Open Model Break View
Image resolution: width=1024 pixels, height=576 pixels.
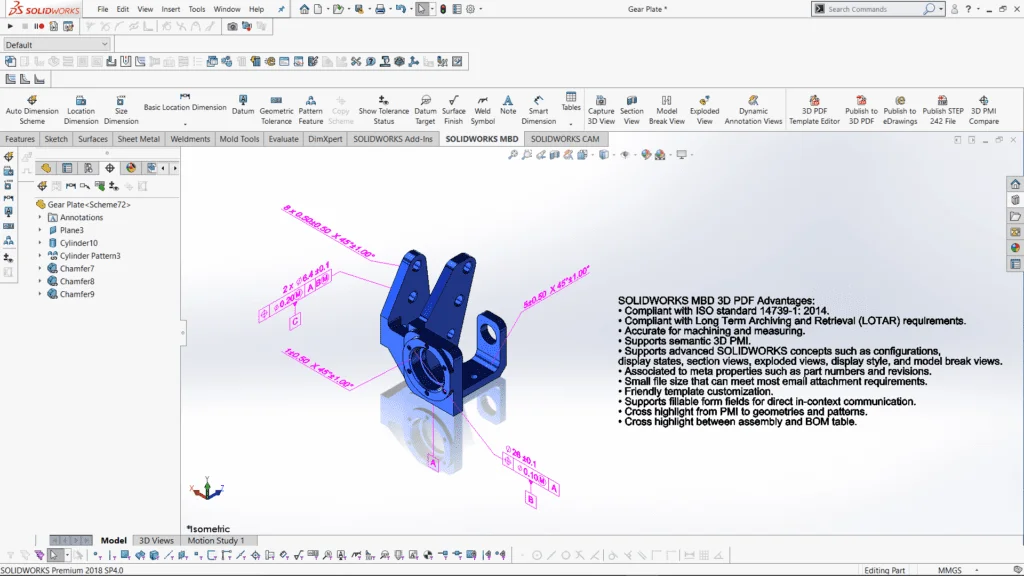coord(666,110)
